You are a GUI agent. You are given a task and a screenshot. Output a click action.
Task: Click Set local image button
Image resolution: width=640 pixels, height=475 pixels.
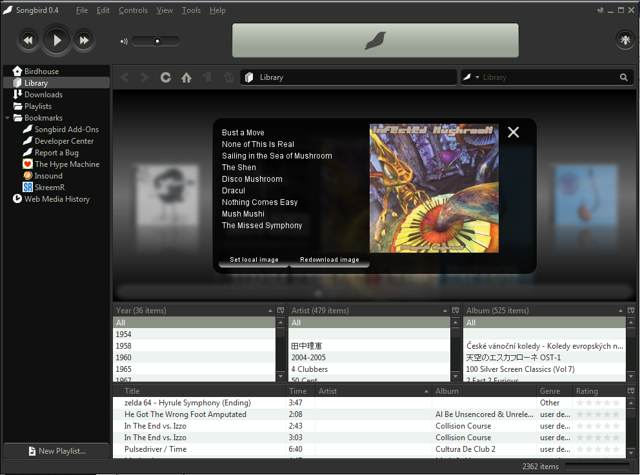254,260
